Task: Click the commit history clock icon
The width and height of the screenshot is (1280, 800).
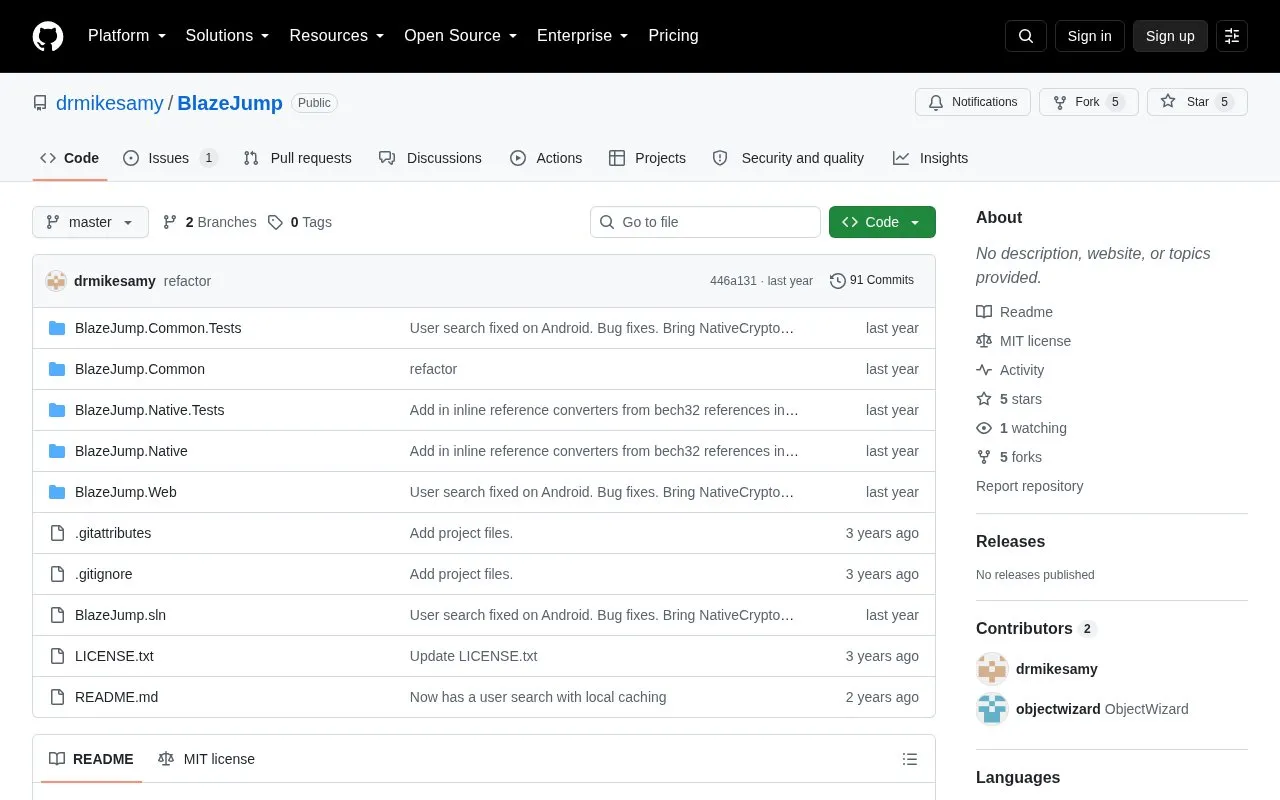Action: click(838, 281)
